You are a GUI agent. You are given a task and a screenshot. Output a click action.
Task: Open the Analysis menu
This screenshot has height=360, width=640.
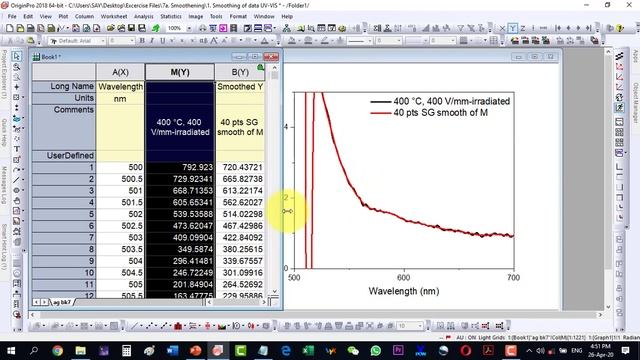point(144,16)
